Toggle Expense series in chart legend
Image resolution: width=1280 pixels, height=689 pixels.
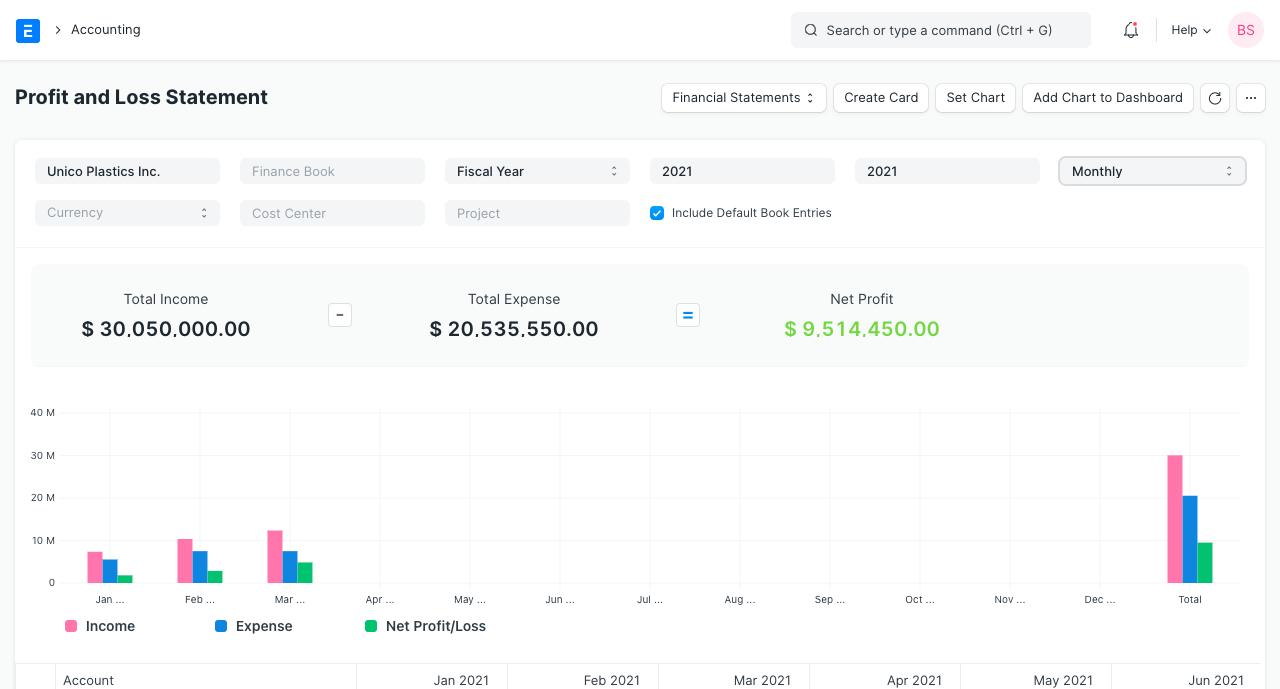coord(254,626)
